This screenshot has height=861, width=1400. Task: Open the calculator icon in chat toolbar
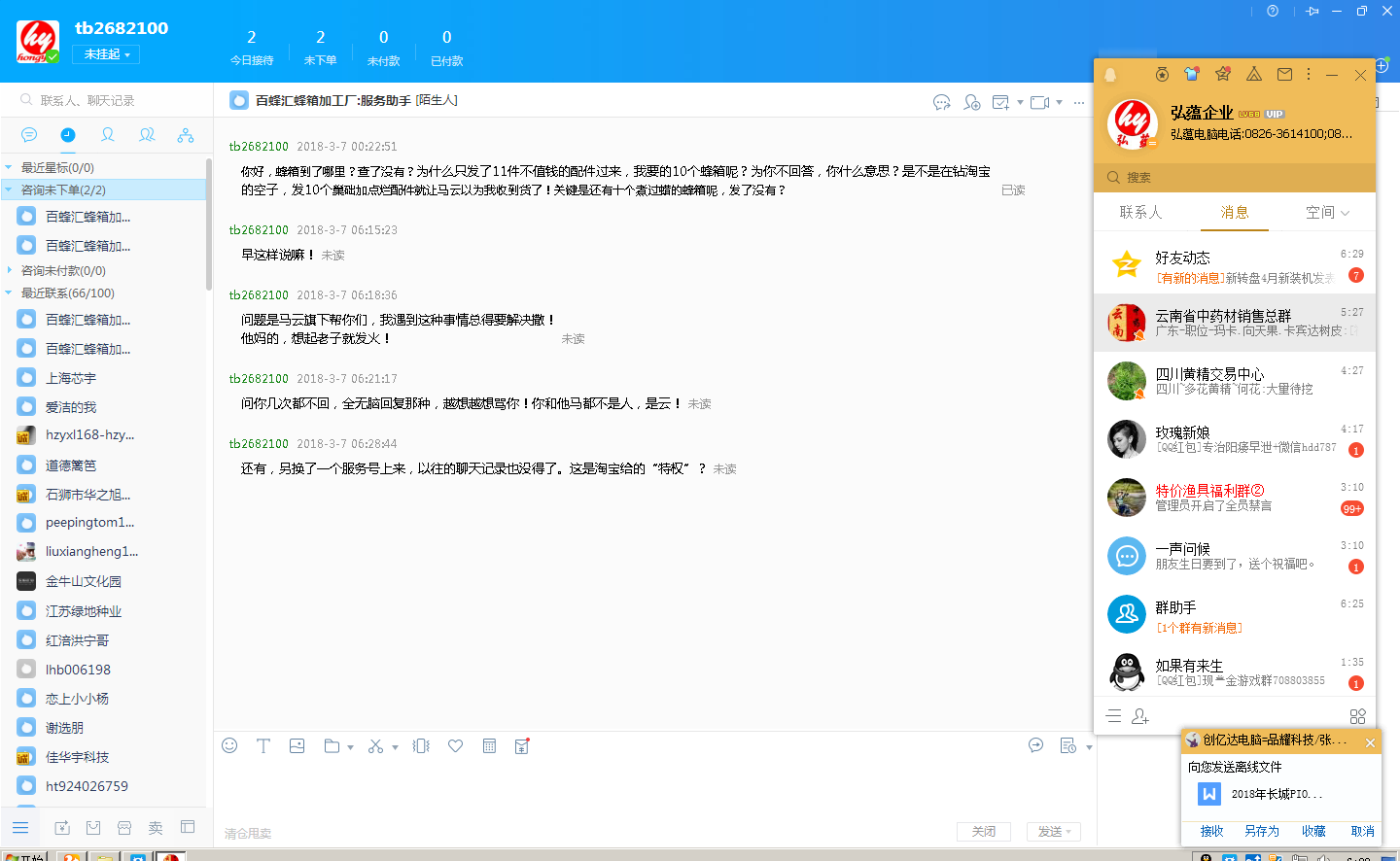click(x=489, y=746)
